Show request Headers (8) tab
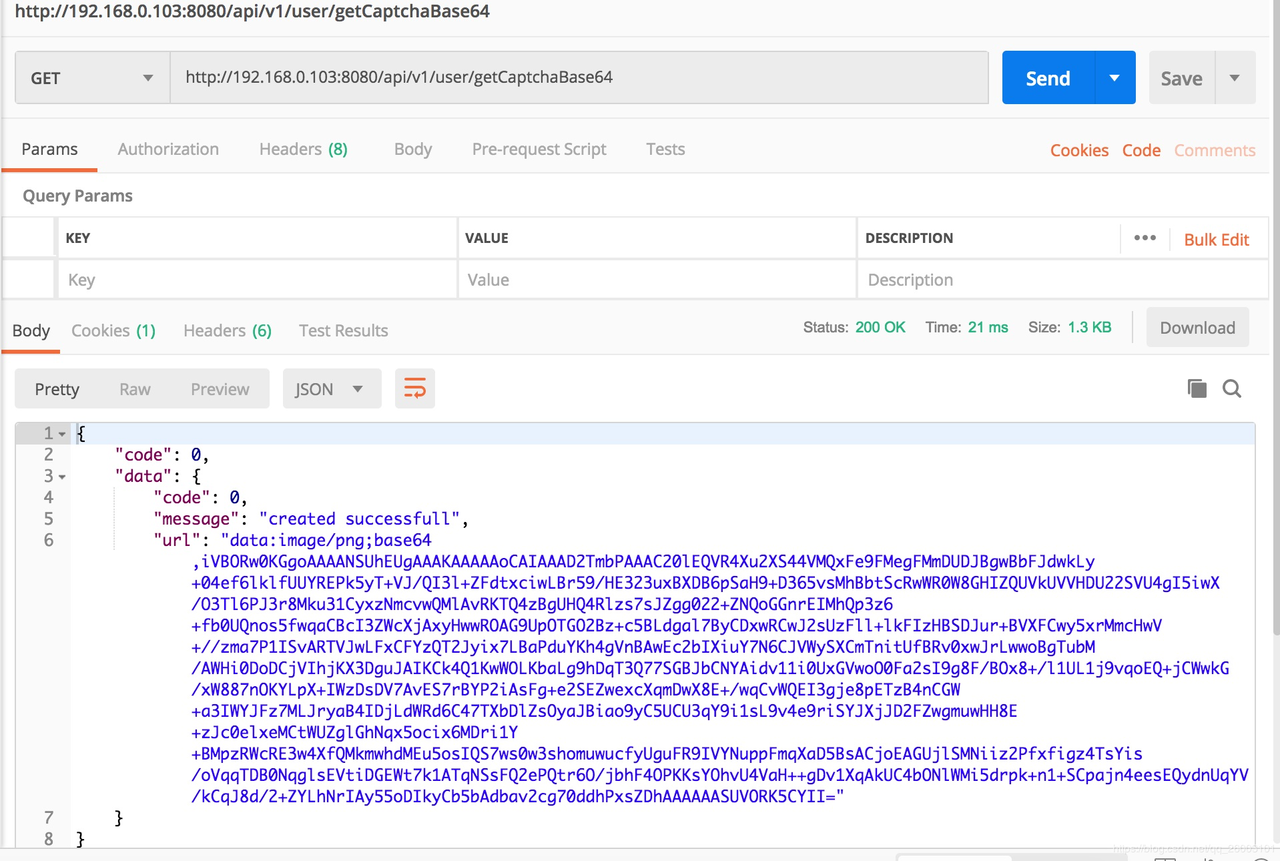This screenshot has width=1280, height=861. [x=303, y=149]
